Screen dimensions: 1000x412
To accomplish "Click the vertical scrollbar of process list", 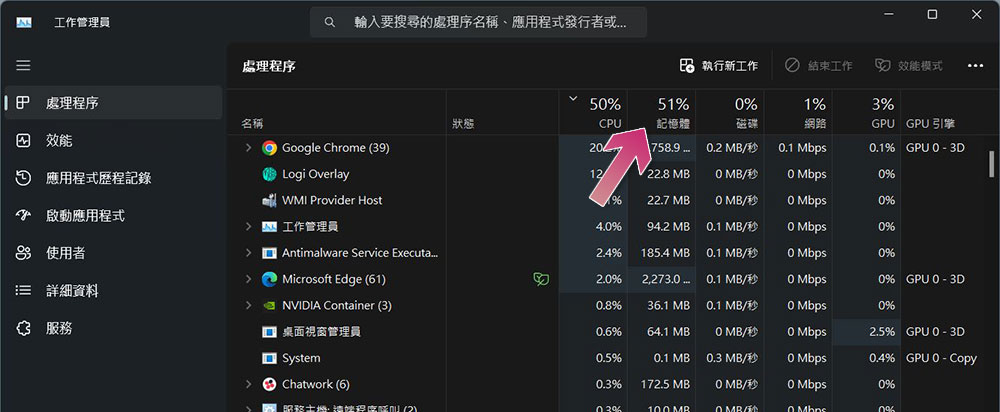I will pyautogui.click(x=992, y=163).
